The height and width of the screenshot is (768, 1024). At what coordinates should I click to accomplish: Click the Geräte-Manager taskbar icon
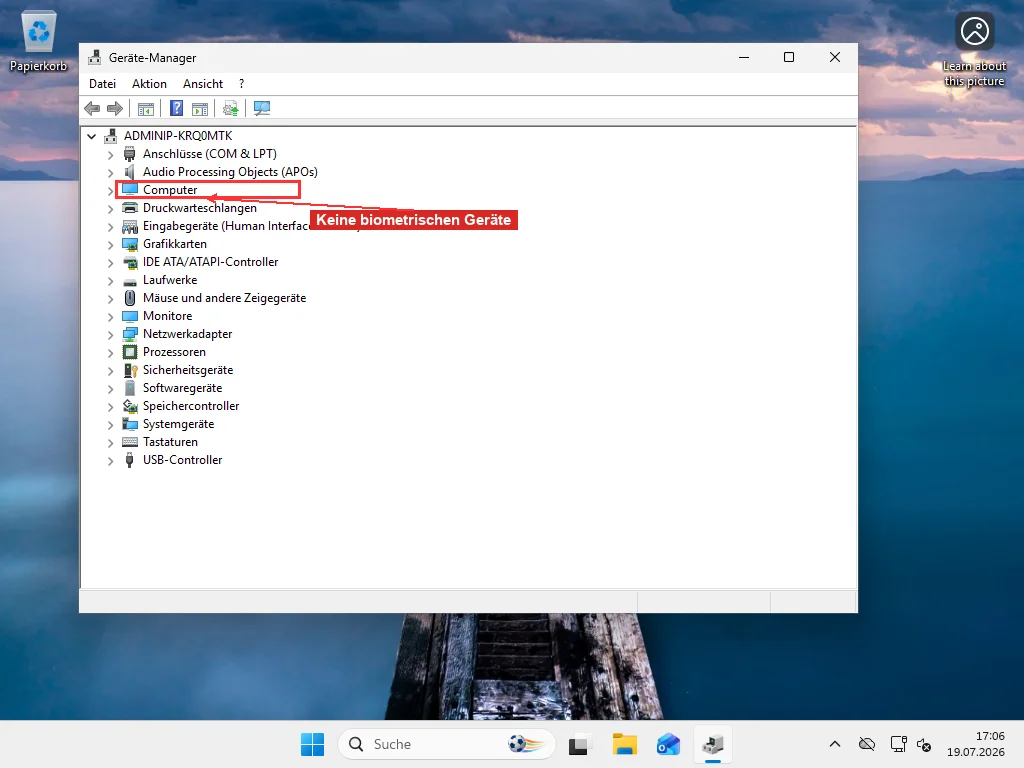712,744
